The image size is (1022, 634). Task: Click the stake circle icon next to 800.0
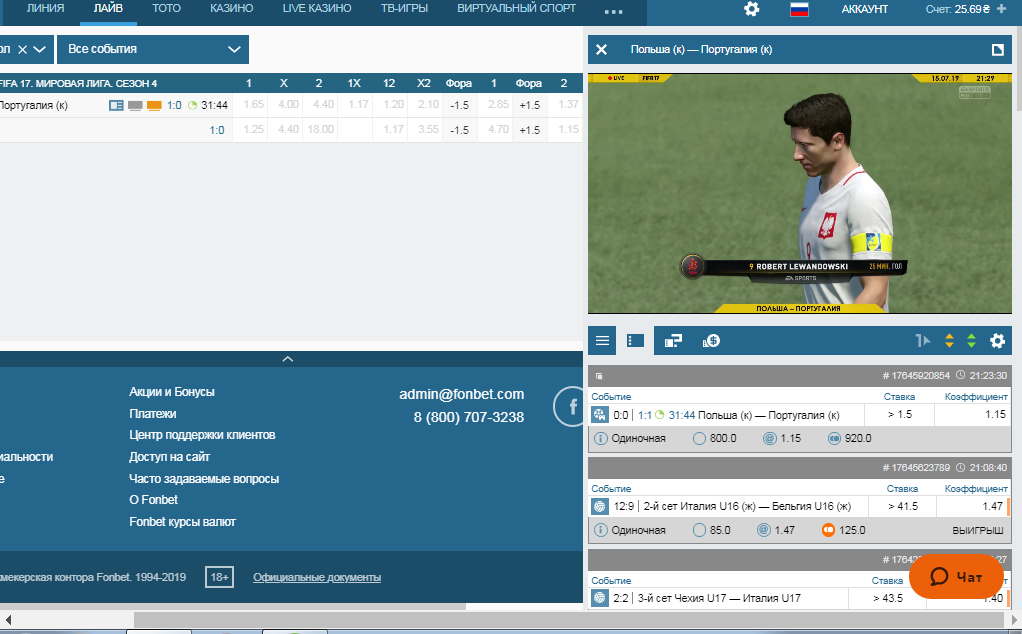tap(699, 439)
